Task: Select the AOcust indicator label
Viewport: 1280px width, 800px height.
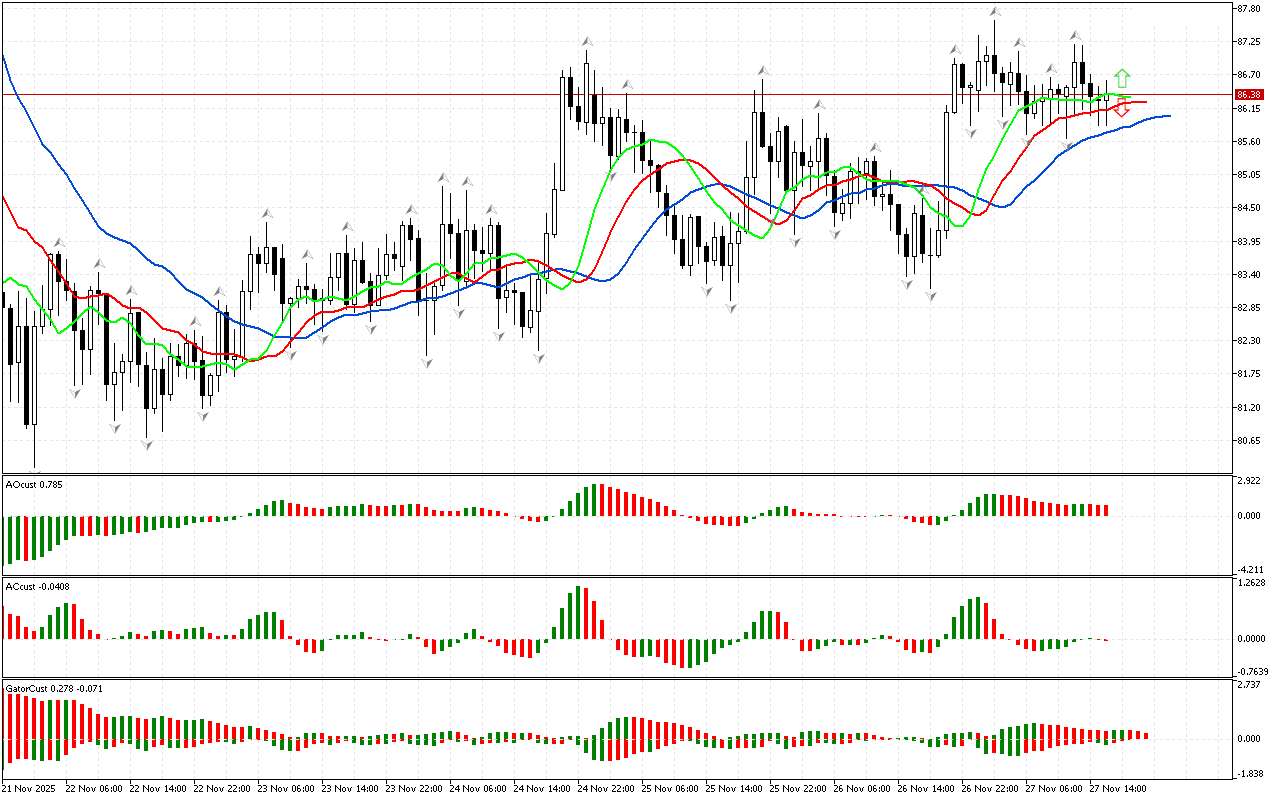Action: click(x=34, y=485)
